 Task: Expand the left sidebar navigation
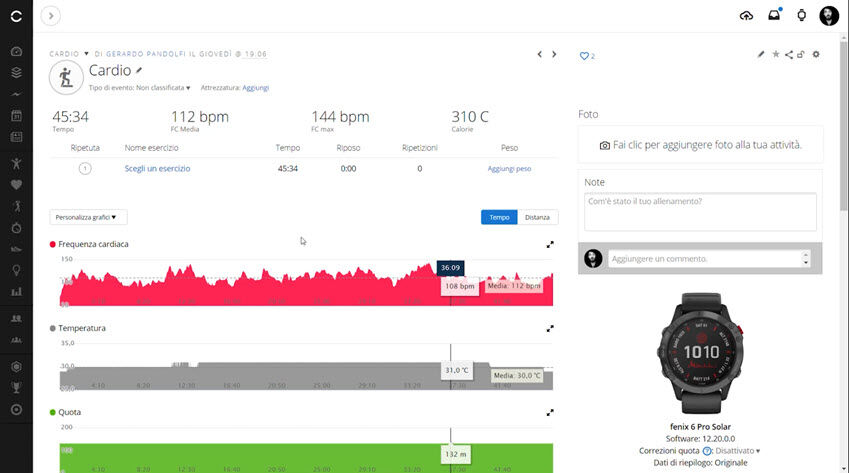click(x=51, y=15)
